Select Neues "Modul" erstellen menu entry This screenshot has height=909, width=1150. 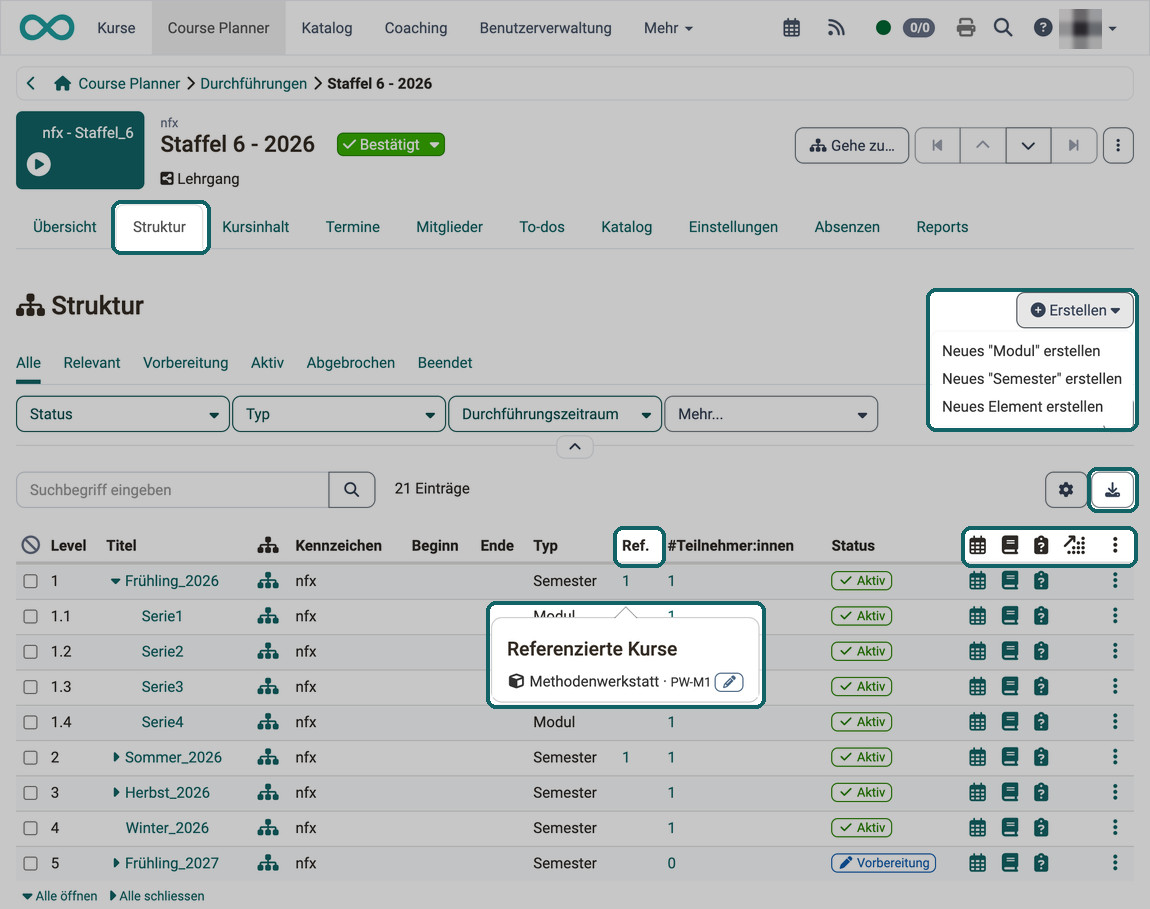[x=1021, y=351]
